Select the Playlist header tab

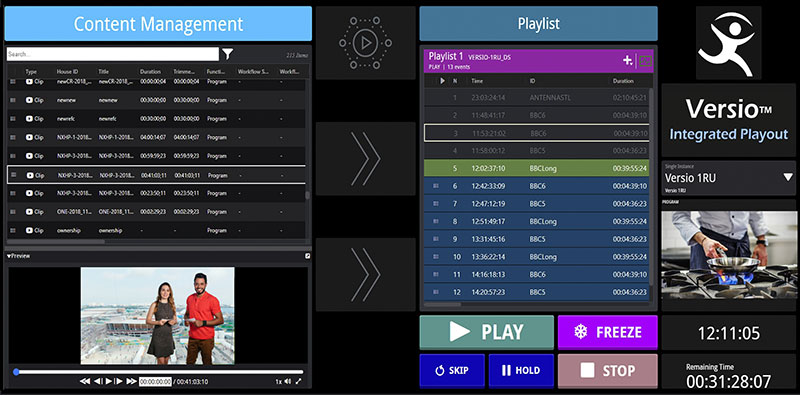click(538, 23)
